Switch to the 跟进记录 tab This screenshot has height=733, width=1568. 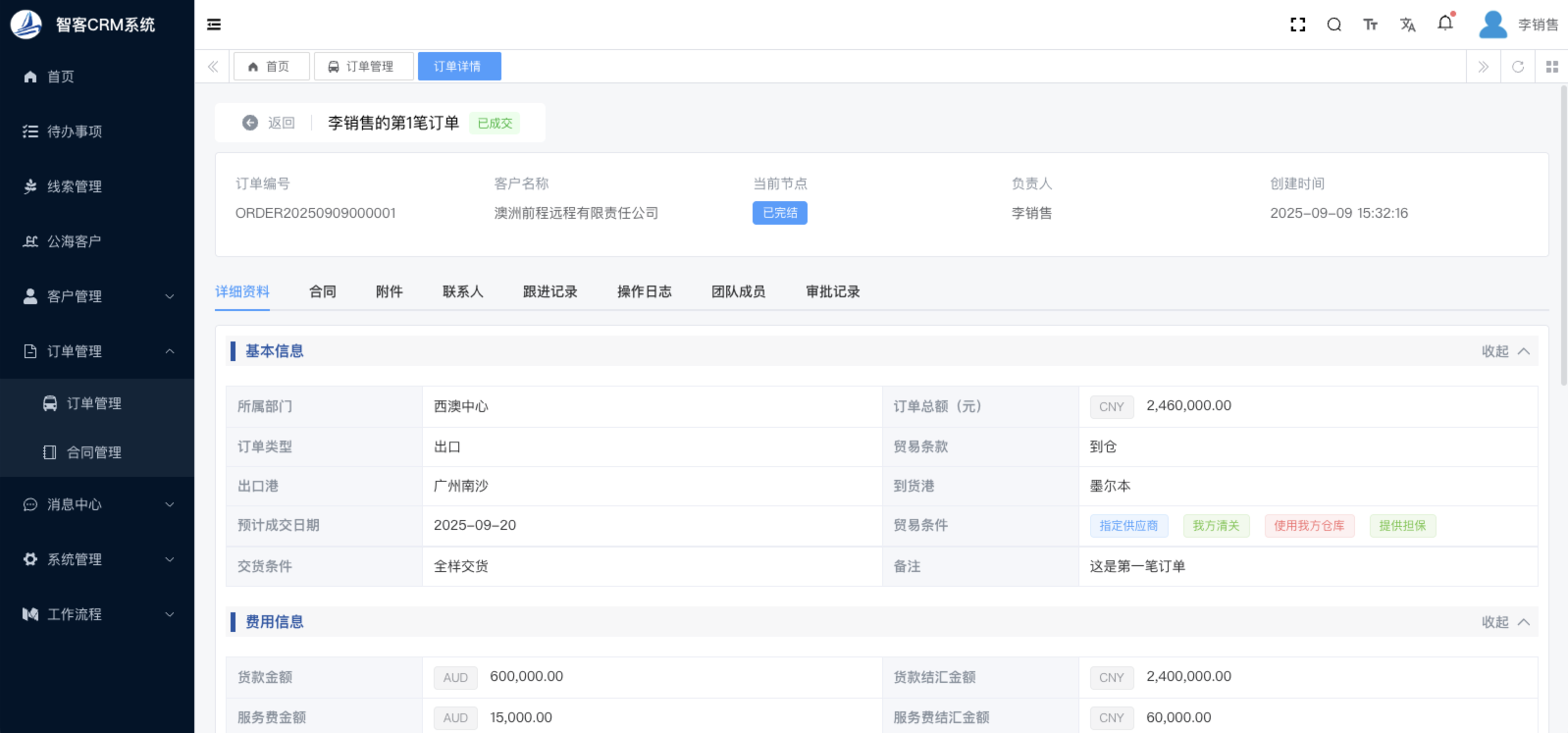549,291
